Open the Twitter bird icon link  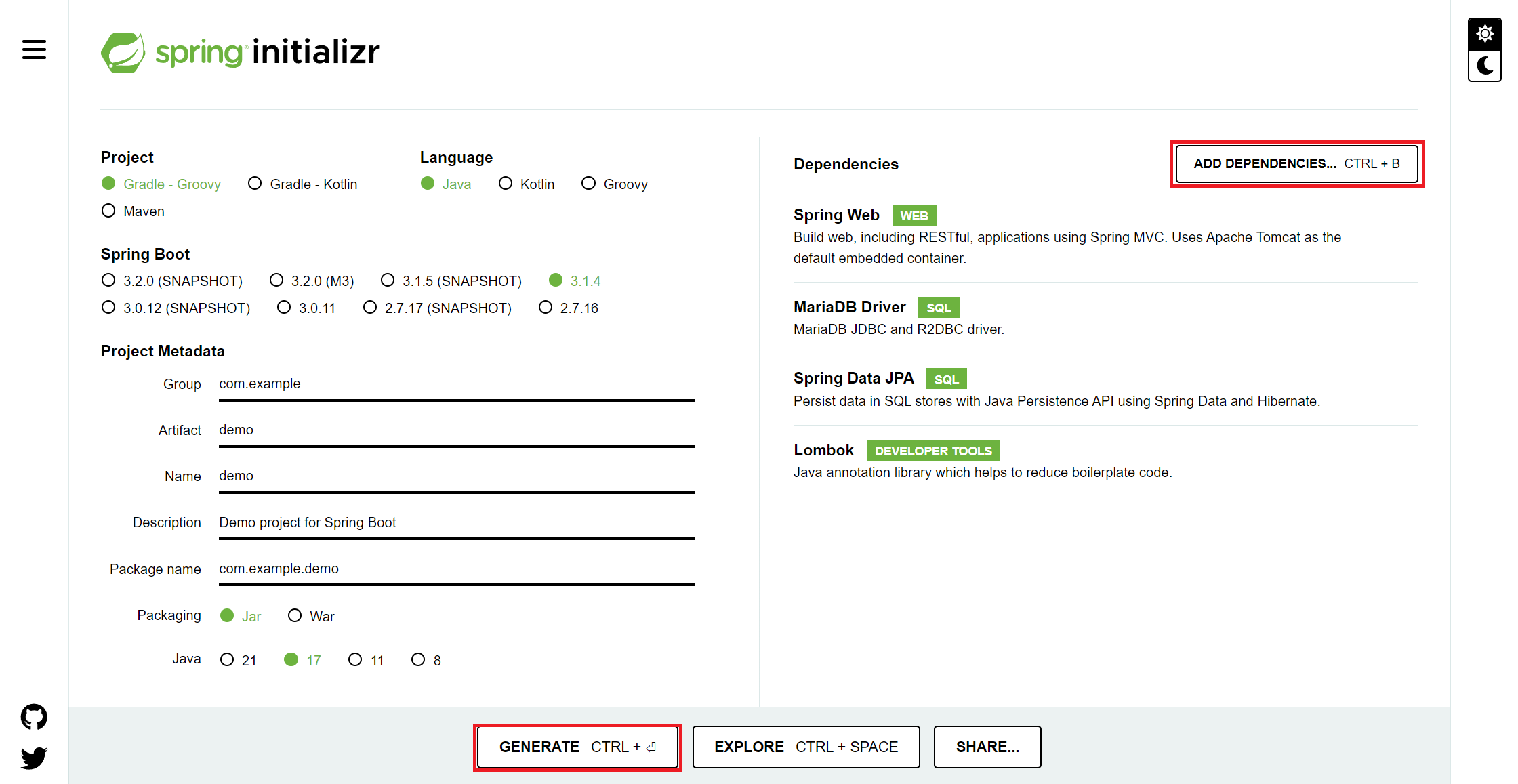coord(34,757)
